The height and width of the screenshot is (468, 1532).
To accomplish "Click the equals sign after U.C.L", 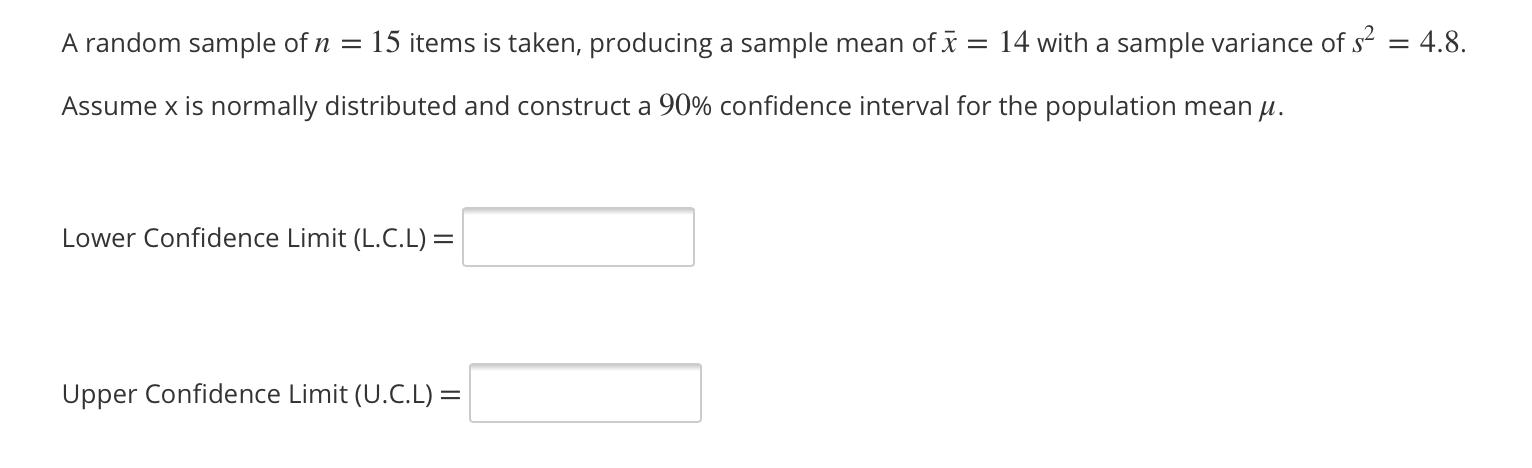I will pyautogui.click(x=451, y=395).
